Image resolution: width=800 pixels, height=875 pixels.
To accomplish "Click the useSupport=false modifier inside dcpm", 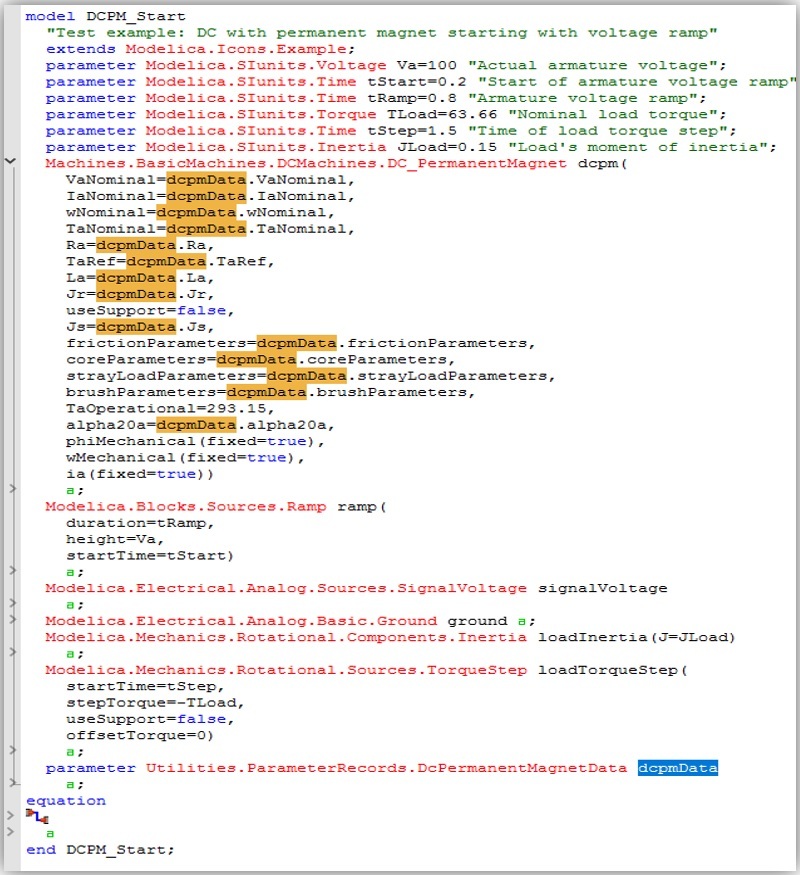I will (146, 310).
